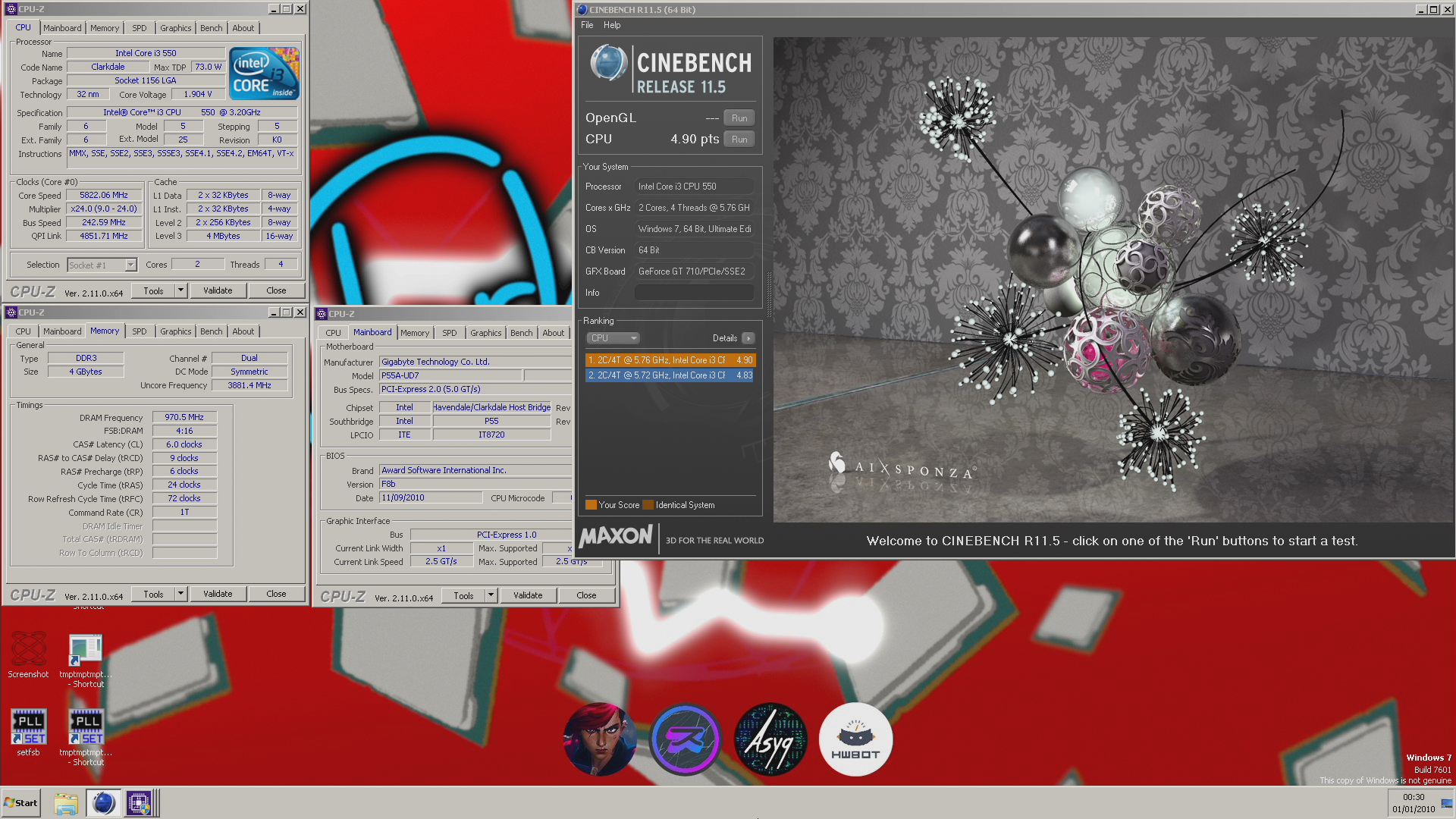Click Validate in top CPU-Z window
1456x819 pixels.
(x=218, y=290)
